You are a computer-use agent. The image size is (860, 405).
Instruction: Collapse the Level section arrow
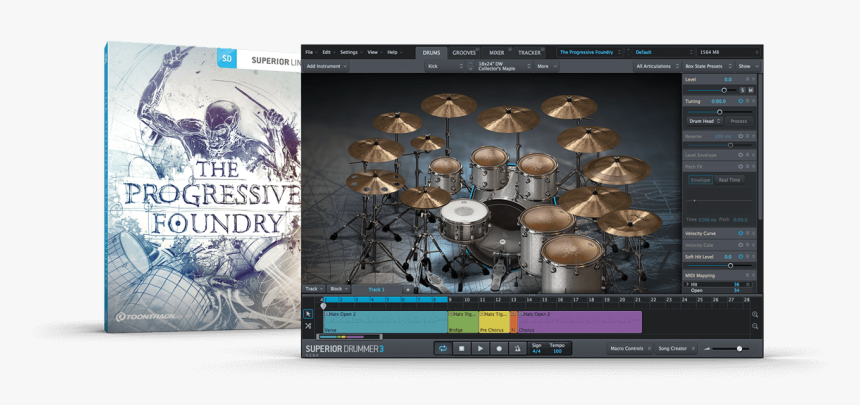coord(753,80)
